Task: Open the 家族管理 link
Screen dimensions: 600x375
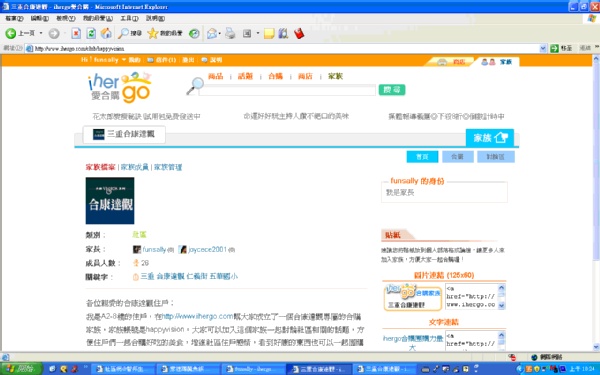Action: pyautogui.click(x=168, y=167)
